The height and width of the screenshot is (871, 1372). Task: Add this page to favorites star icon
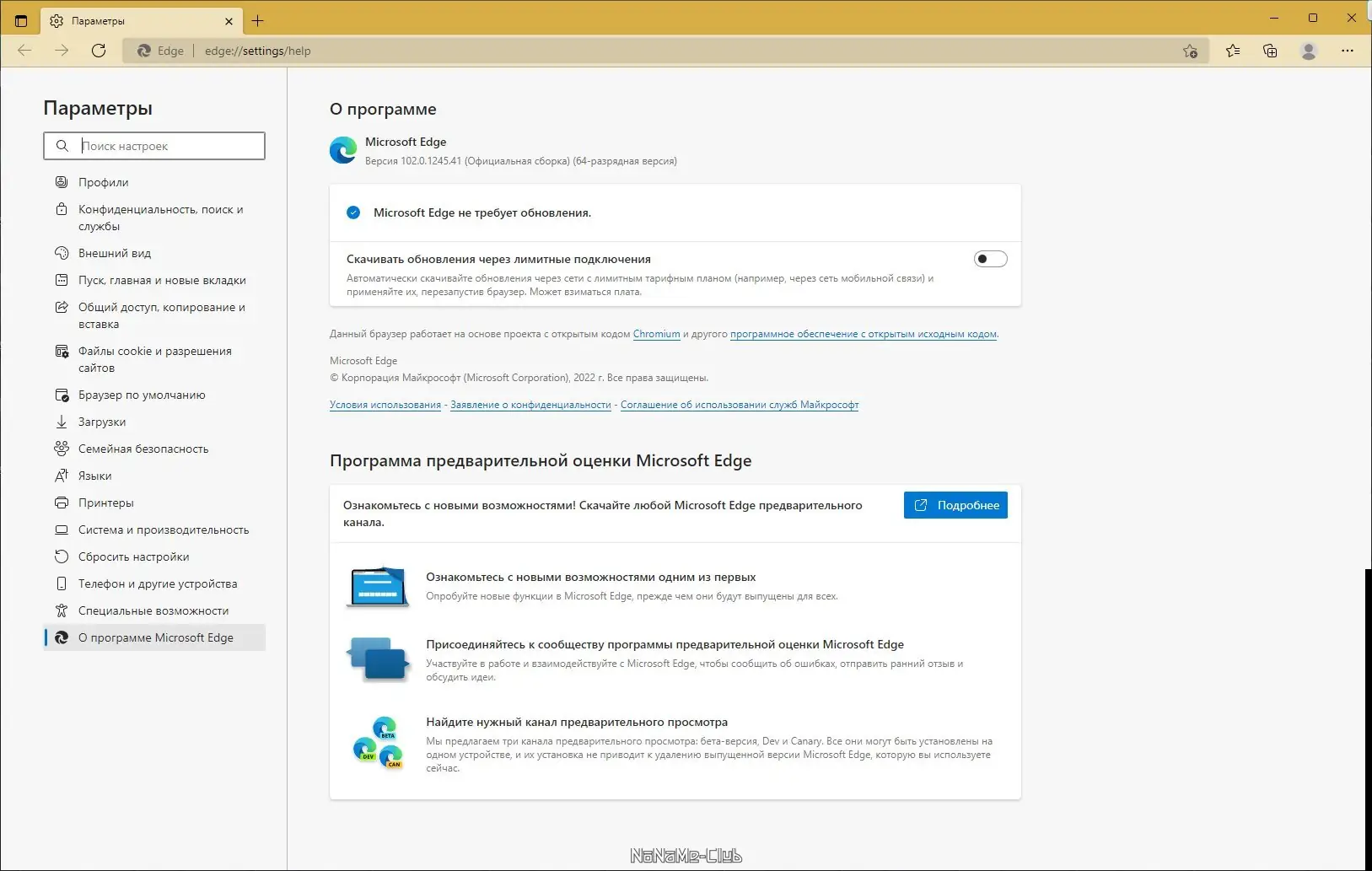(1190, 51)
